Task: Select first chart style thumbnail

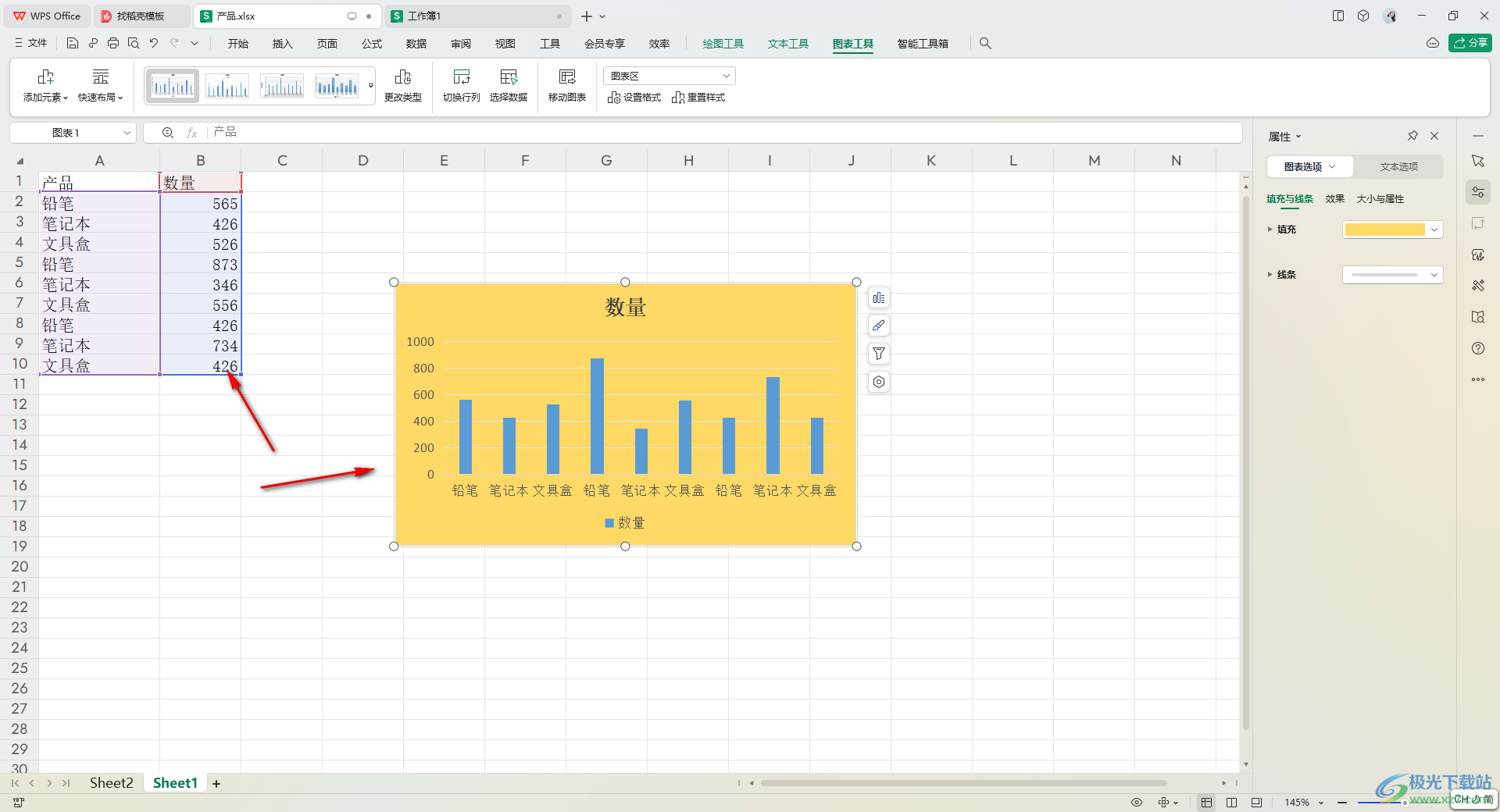Action: 173,85
